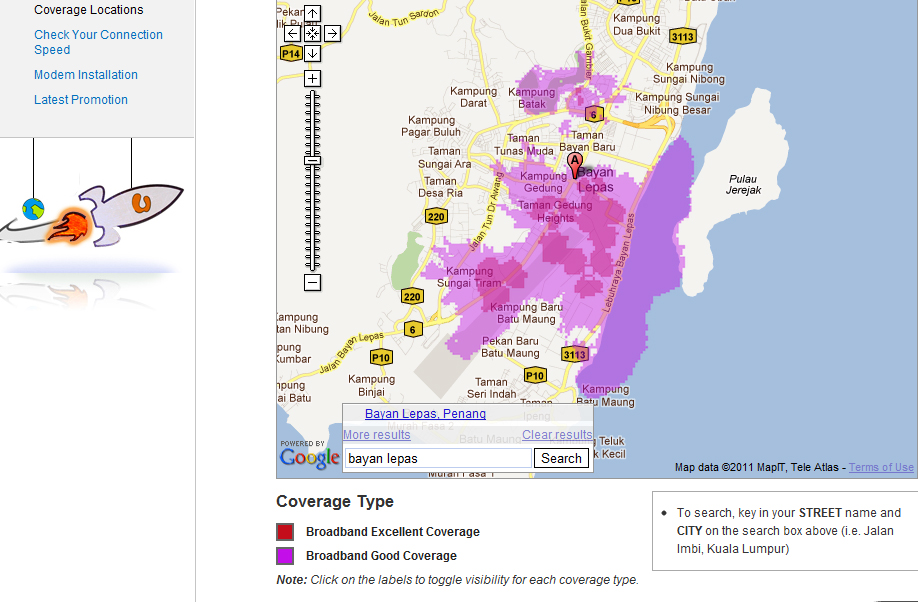The image size is (918, 602).
Task: Zoom in with the plus button
Action: pos(313,78)
